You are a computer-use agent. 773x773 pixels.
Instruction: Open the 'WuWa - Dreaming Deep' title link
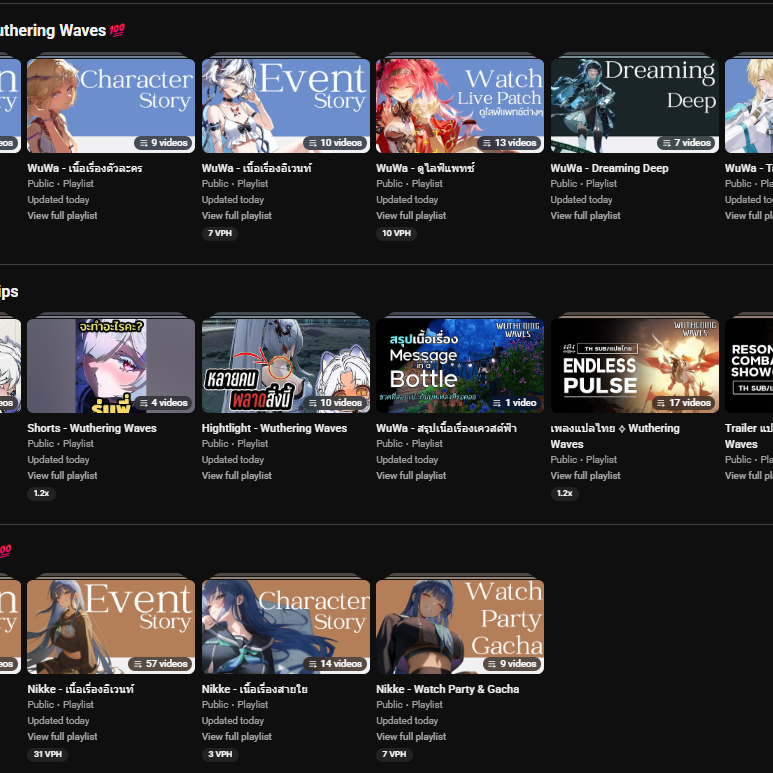tap(609, 168)
